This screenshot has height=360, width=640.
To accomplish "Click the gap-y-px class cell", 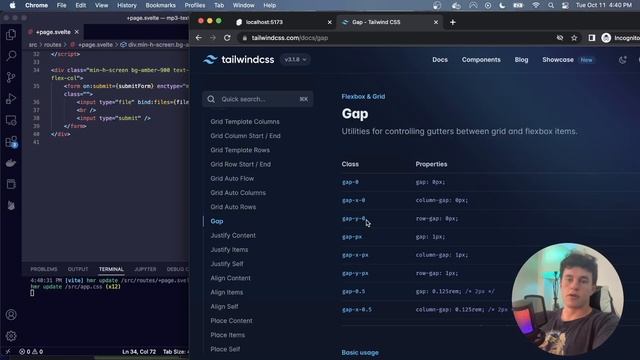I will click(x=355, y=273).
